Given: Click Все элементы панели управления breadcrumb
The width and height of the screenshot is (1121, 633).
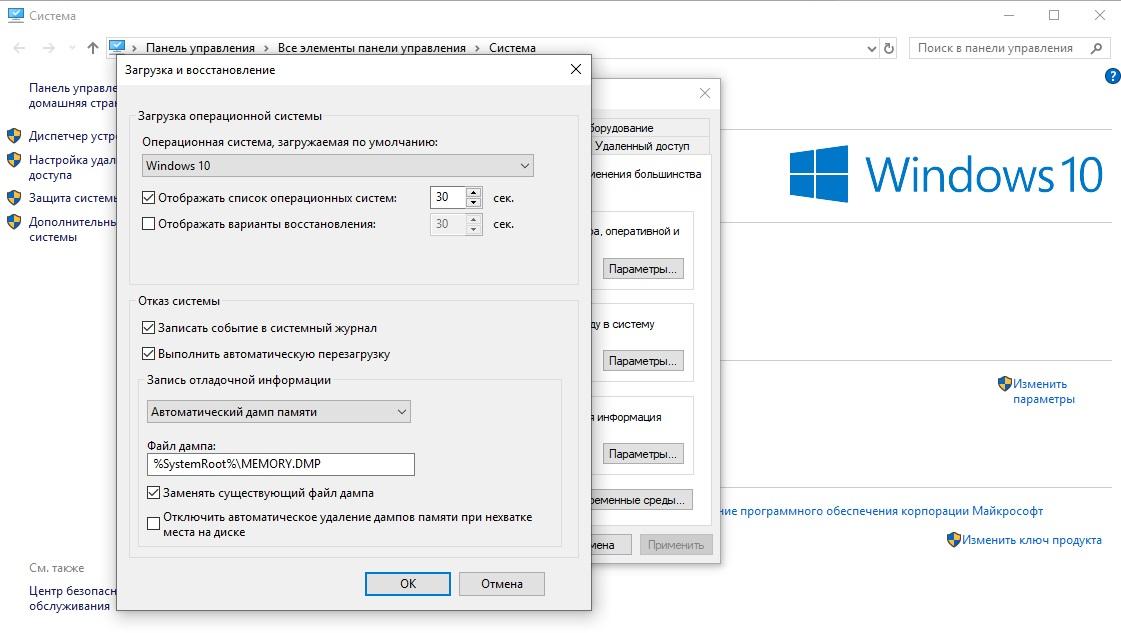Looking at the screenshot, I should tap(372, 48).
